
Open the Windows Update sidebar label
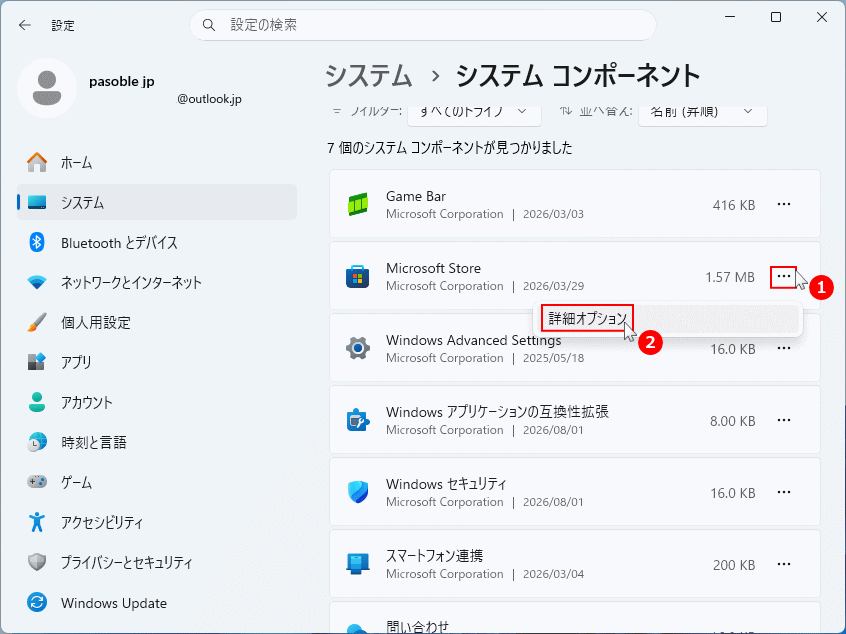[114, 603]
